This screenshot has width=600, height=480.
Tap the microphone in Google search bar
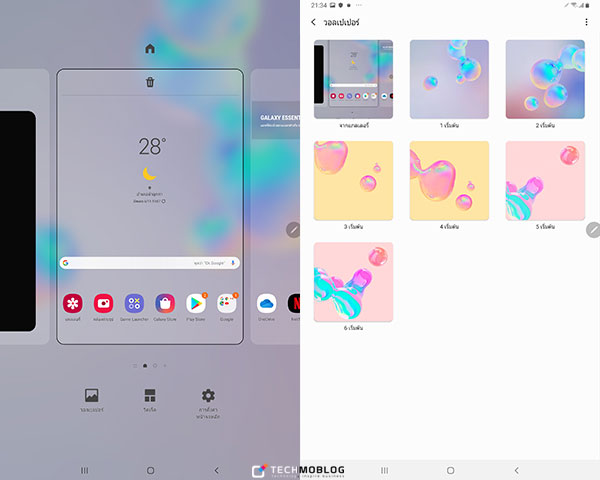pyautogui.click(x=233, y=263)
